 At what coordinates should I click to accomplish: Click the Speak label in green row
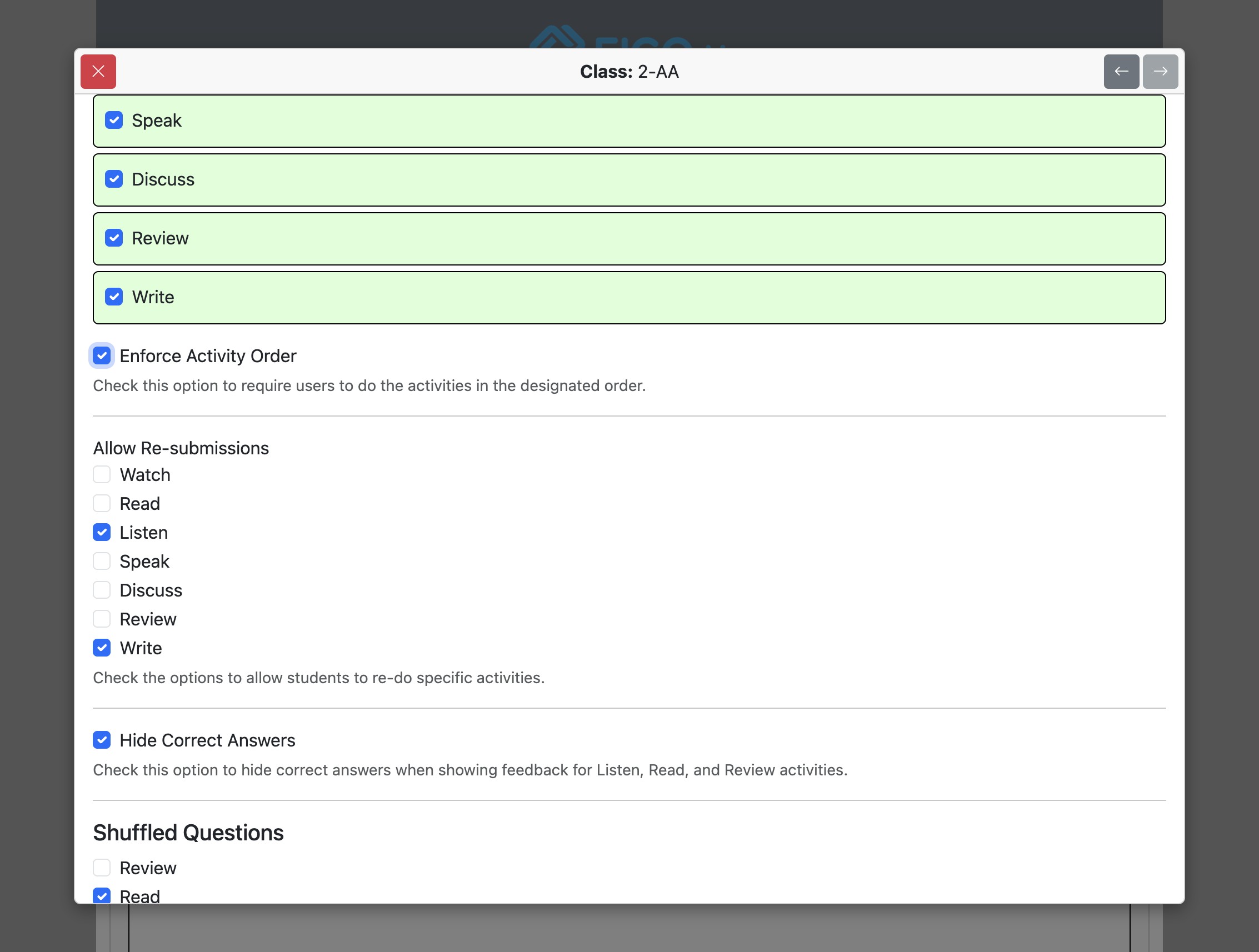[157, 121]
